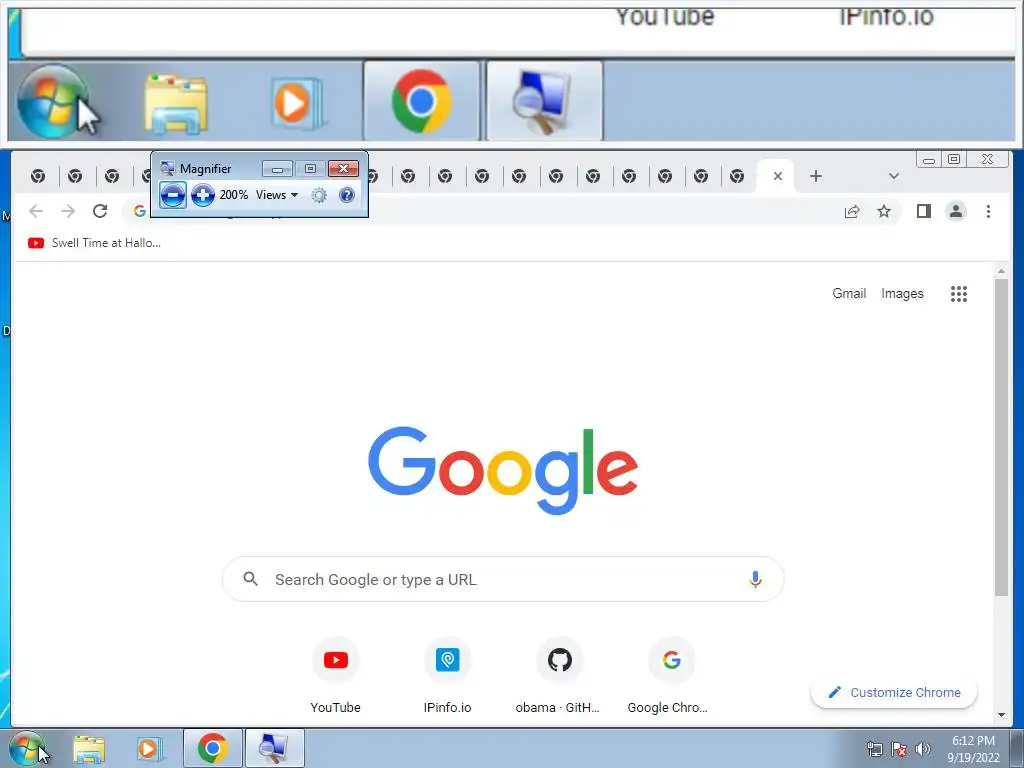Viewport: 1024px width, 768px height.
Task: Click magnifying glass icon in search box
Action: click(x=250, y=579)
